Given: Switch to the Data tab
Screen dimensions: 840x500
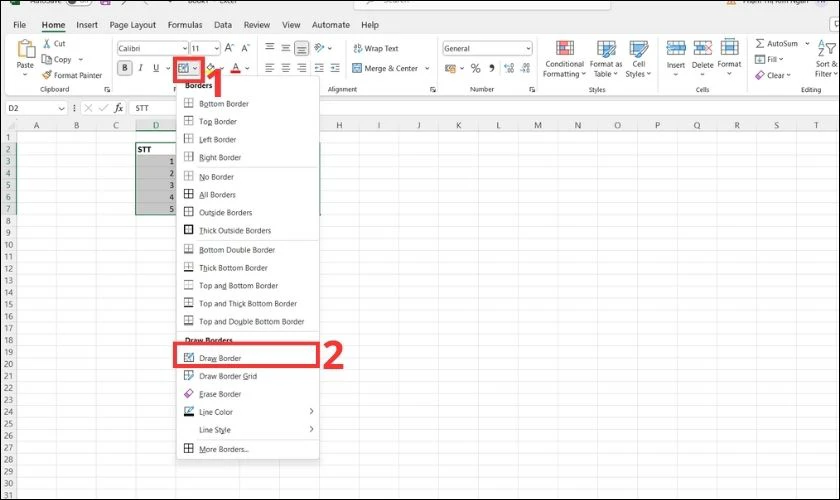Looking at the screenshot, I should [223, 25].
